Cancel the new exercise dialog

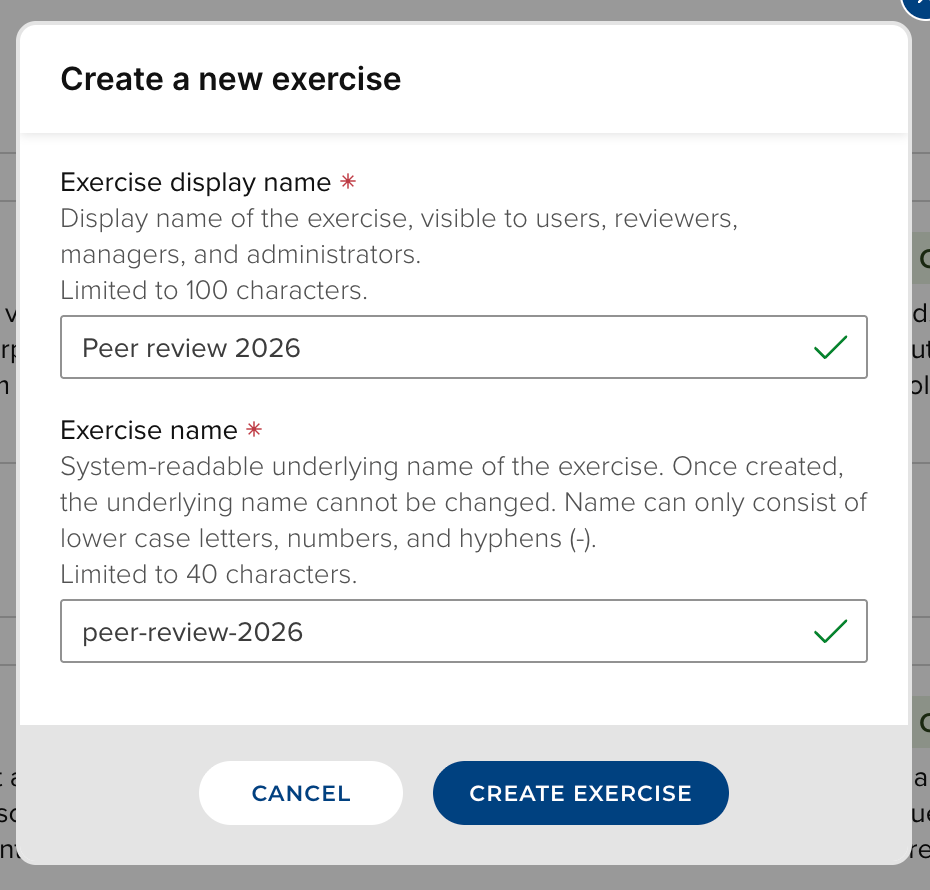[x=301, y=793]
